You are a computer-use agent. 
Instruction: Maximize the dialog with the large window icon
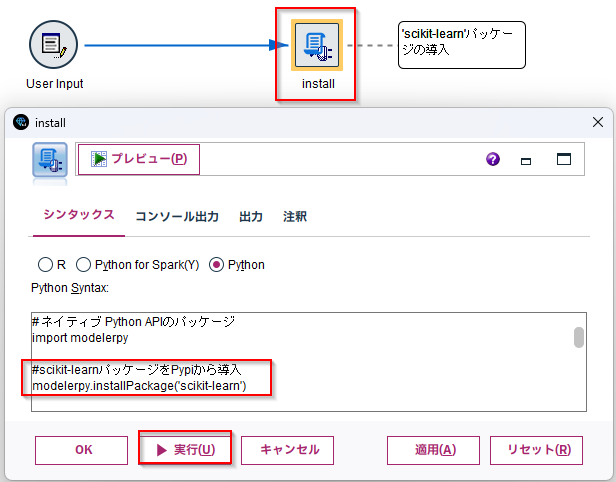point(564,159)
